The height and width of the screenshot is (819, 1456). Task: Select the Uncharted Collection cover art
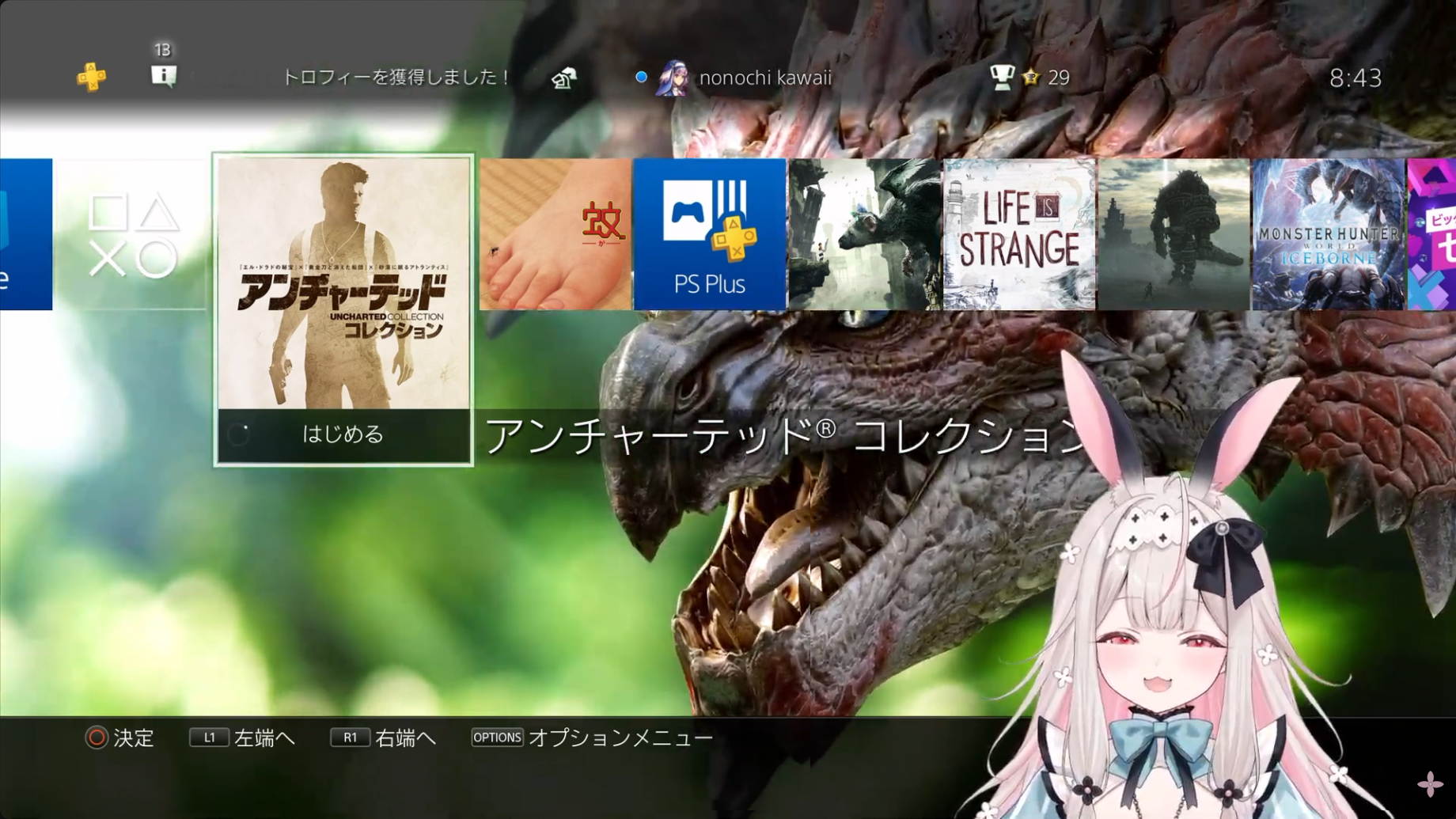coord(343,283)
